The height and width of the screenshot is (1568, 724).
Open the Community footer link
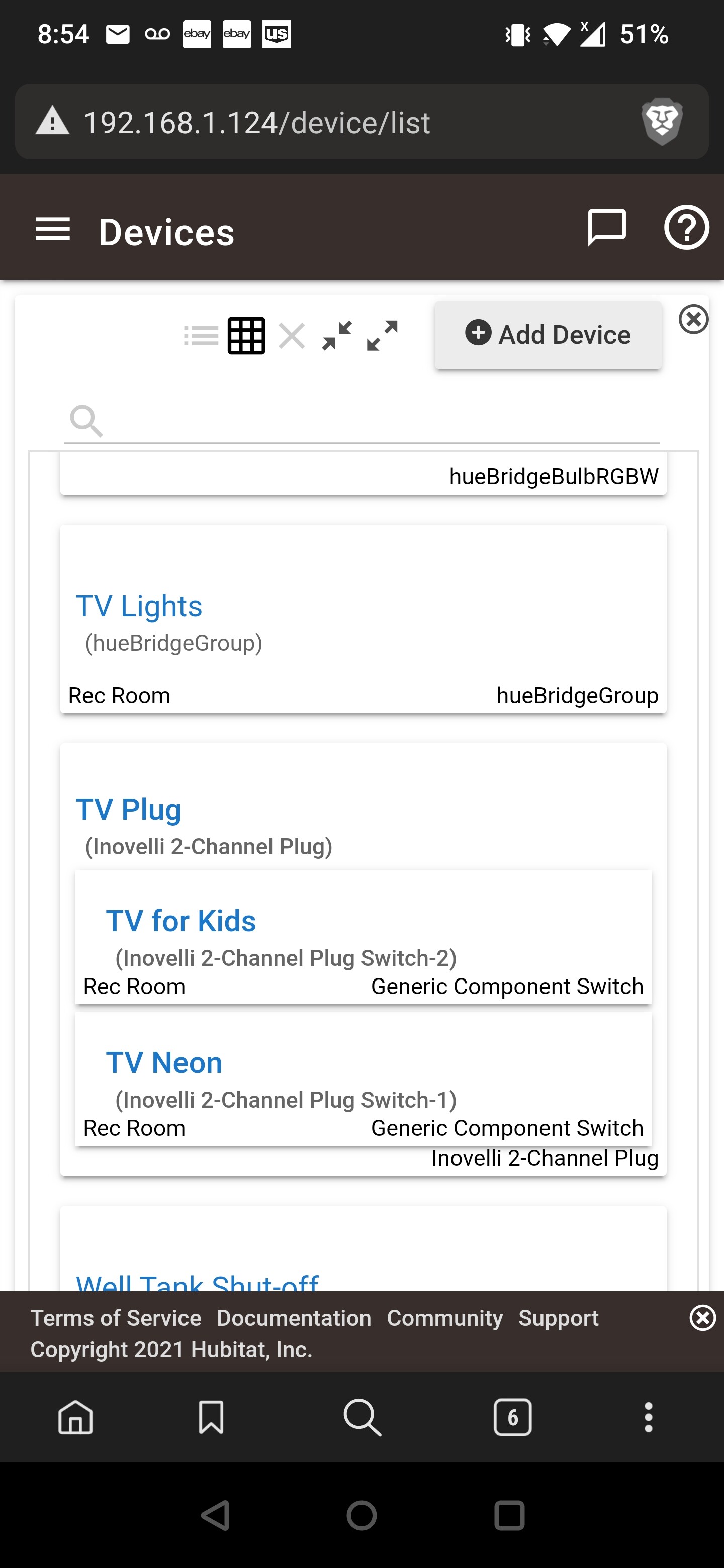(445, 1318)
